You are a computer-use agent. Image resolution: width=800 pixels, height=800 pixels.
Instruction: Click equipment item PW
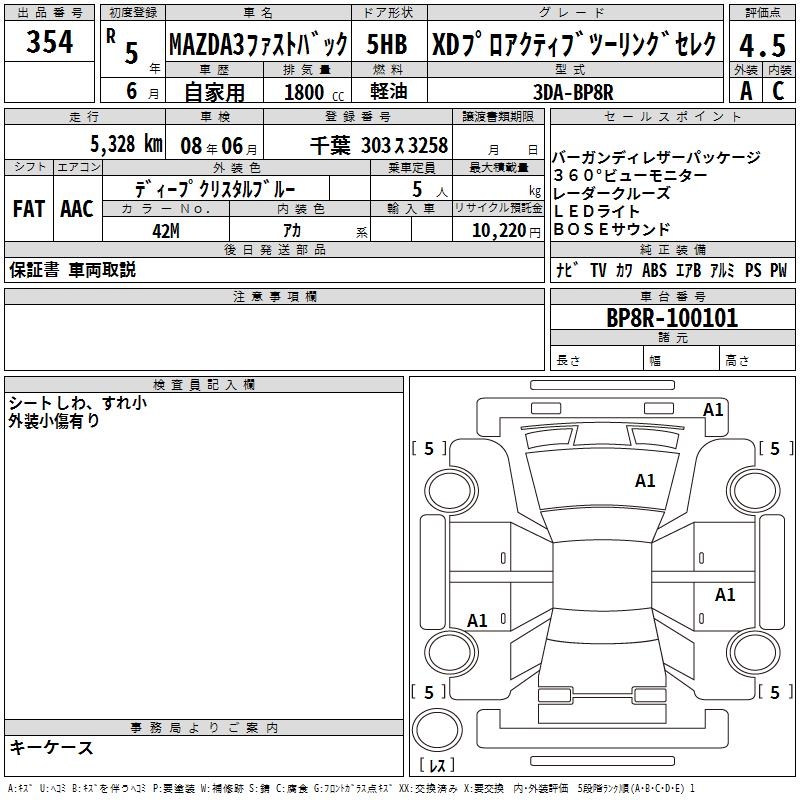[x=779, y=270]
